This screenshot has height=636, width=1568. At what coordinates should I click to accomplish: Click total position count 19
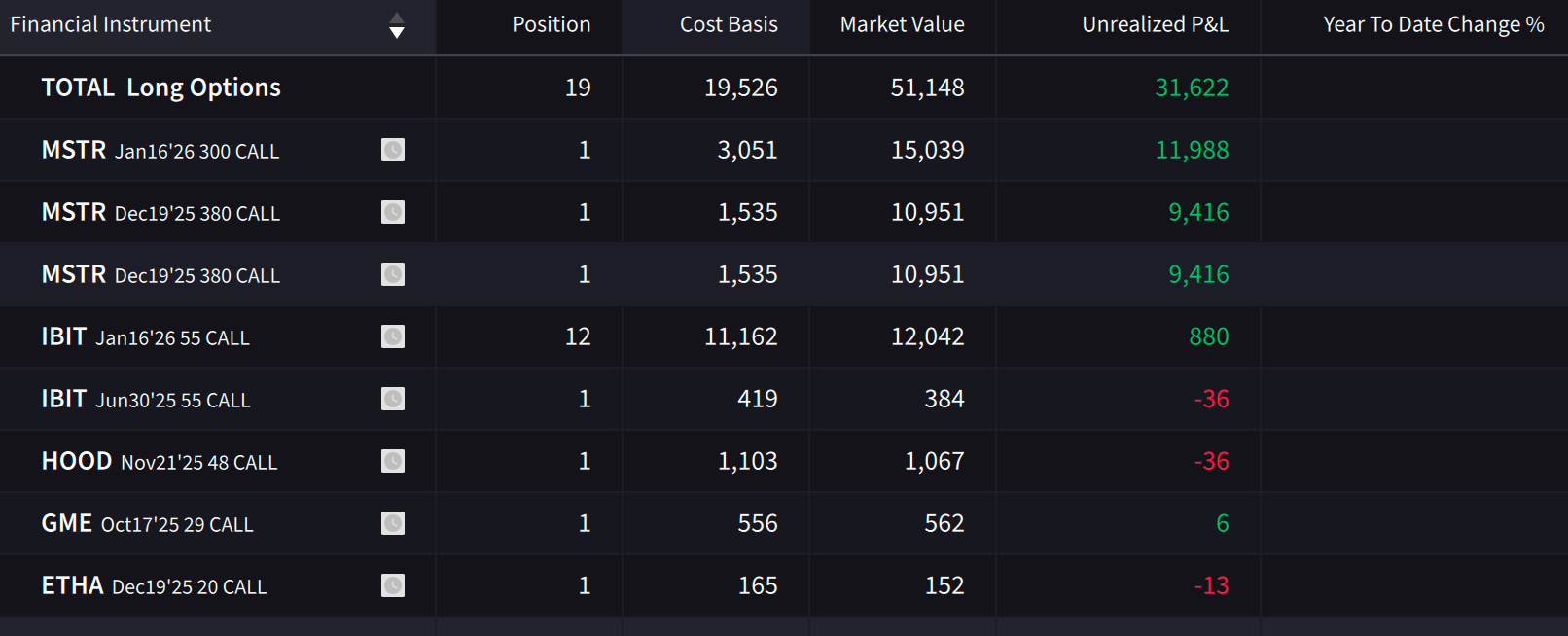[x=578, y=88]
